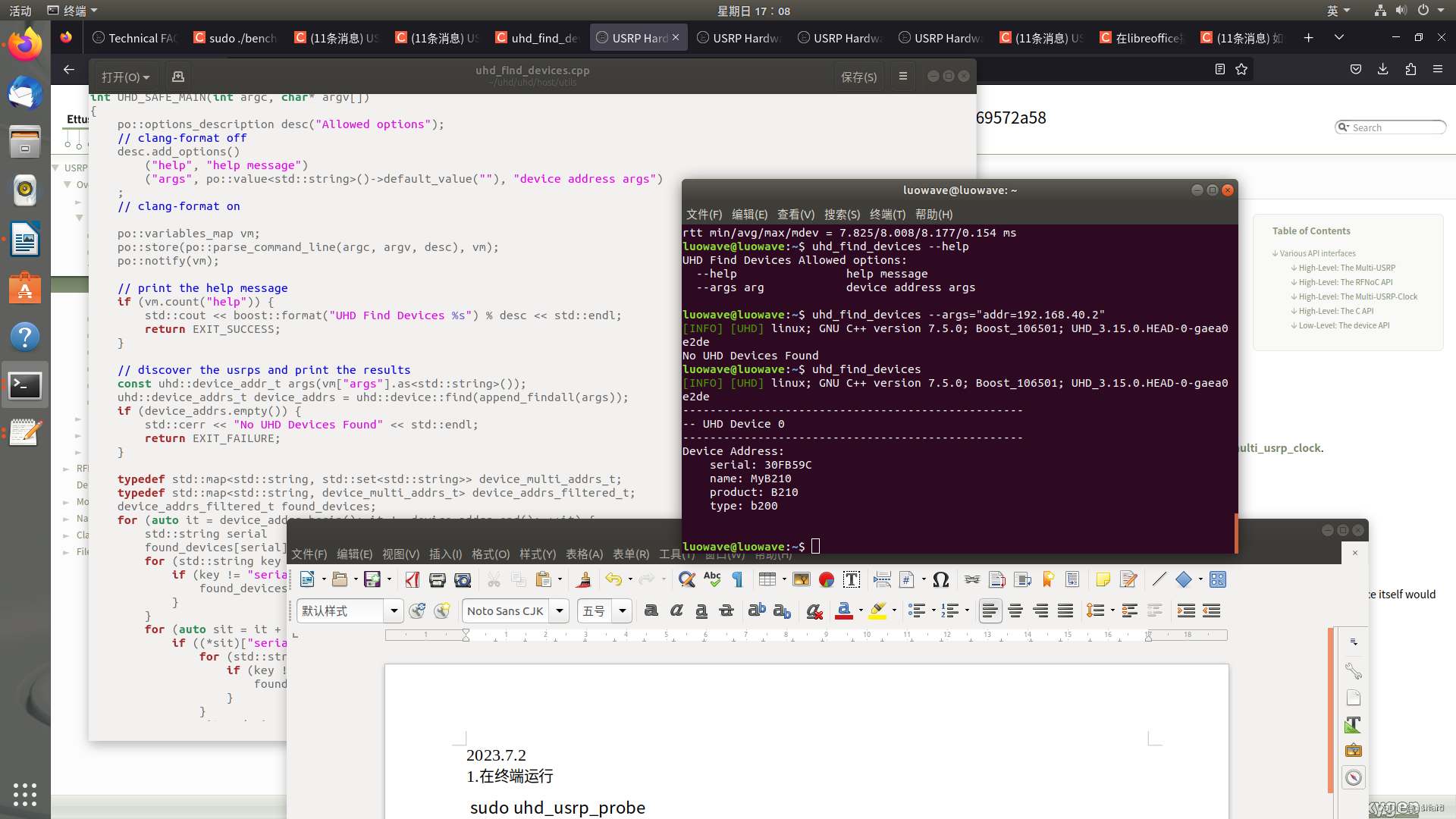Screen dimensions: 1456x819
Task: Click the 保存(S) button in gedit
Action: (858, 76)
